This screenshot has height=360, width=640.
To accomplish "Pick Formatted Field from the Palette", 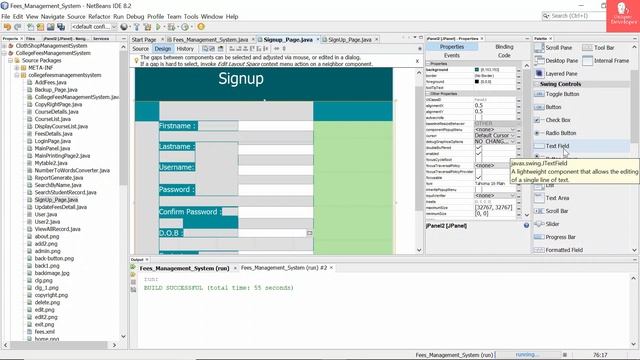I will tap(558, 250).
